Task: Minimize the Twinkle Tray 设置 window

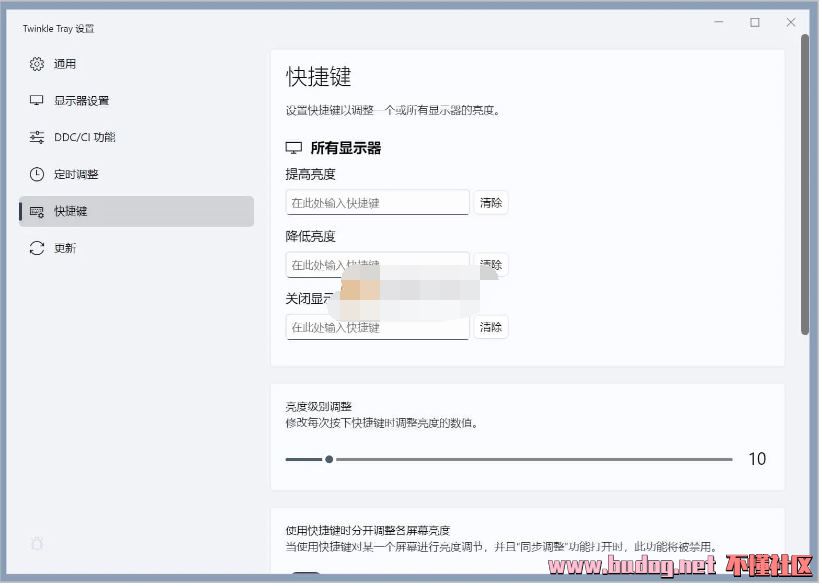Action: [x=718, y=22]
